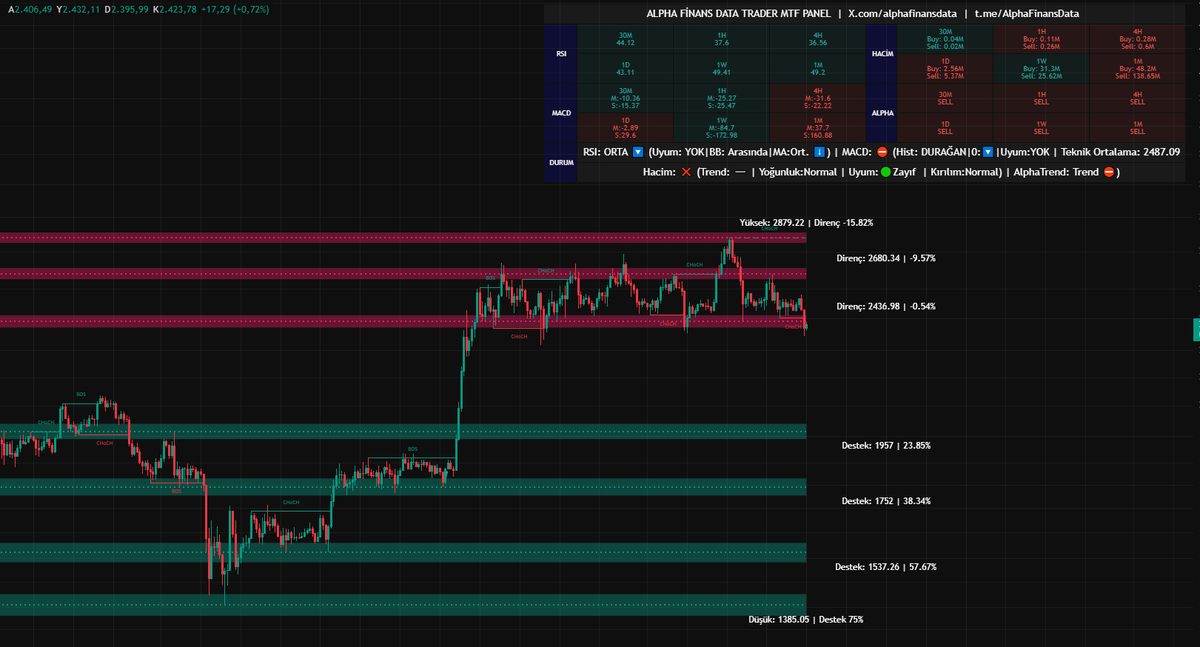Click the RSI 1M cell showing 49.2
This screenshot has height=647, width=1200.
pyautogui.click(x=818, y=68)
